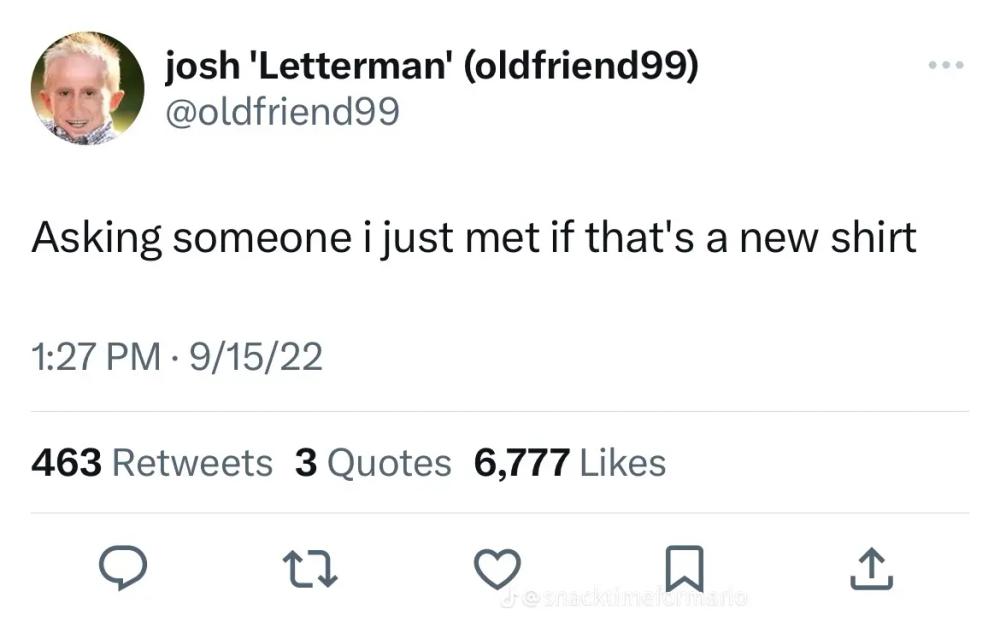Retweet this post using the arrows icon
This screenshot has width=1000, height=621.
click(x=310, y=569)
